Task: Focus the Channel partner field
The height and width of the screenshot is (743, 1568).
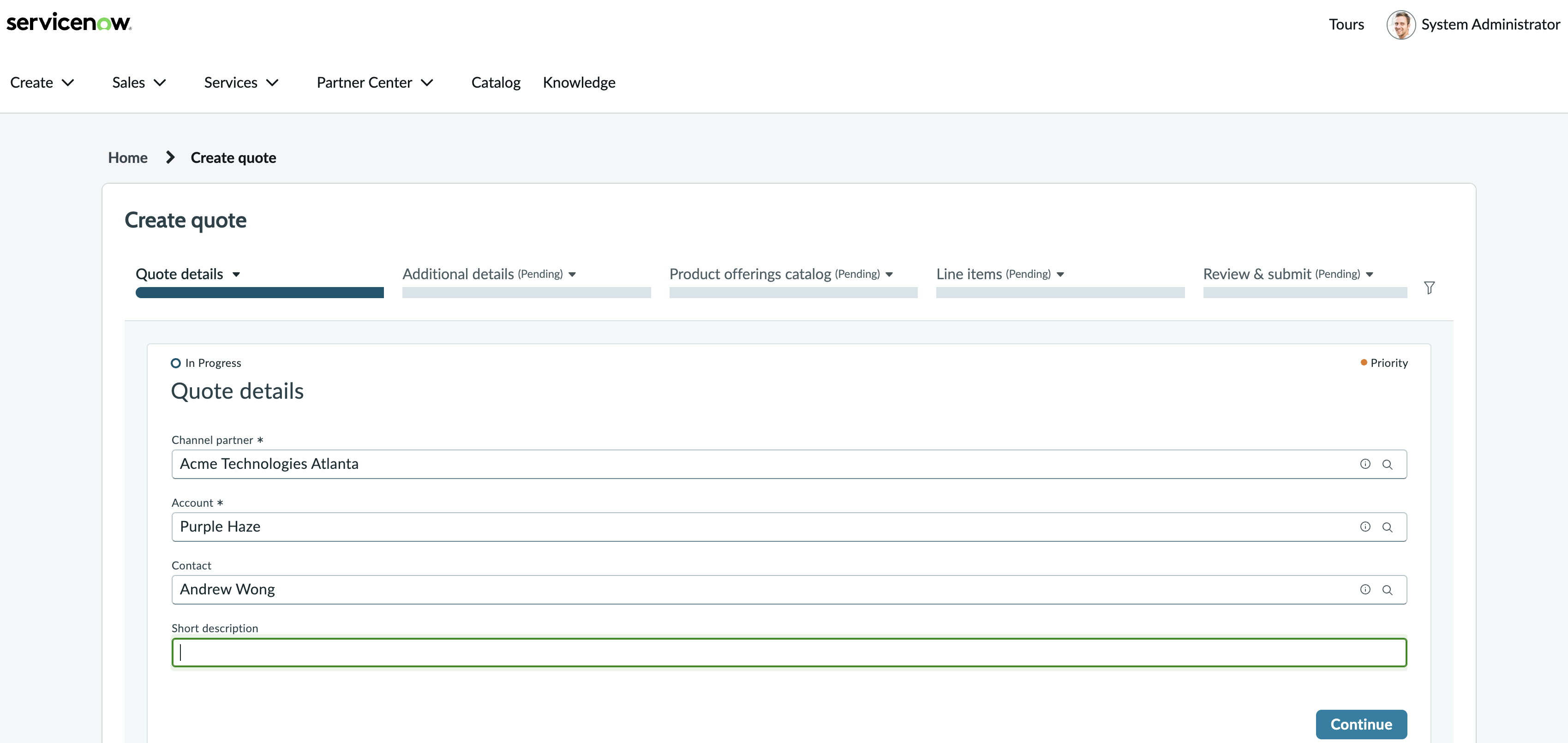Action: 790,464
